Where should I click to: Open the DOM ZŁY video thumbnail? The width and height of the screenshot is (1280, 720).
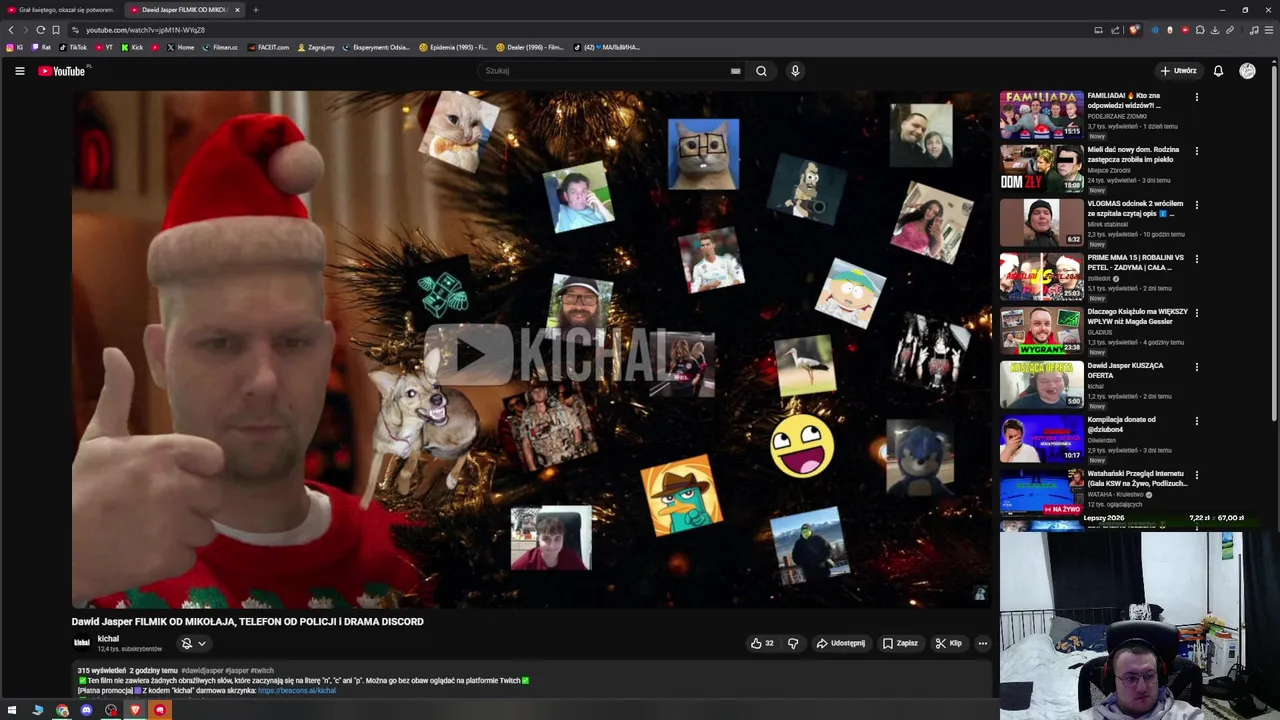pos(1041,169)
